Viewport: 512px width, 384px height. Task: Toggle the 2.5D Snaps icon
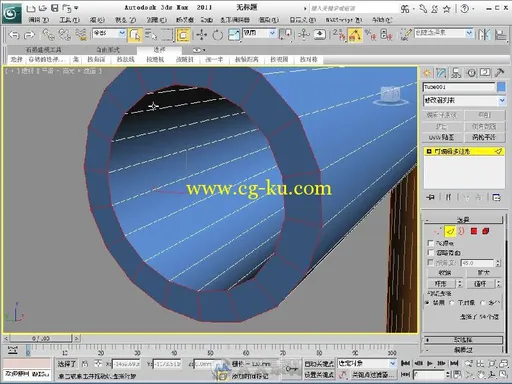pos(339,35)
